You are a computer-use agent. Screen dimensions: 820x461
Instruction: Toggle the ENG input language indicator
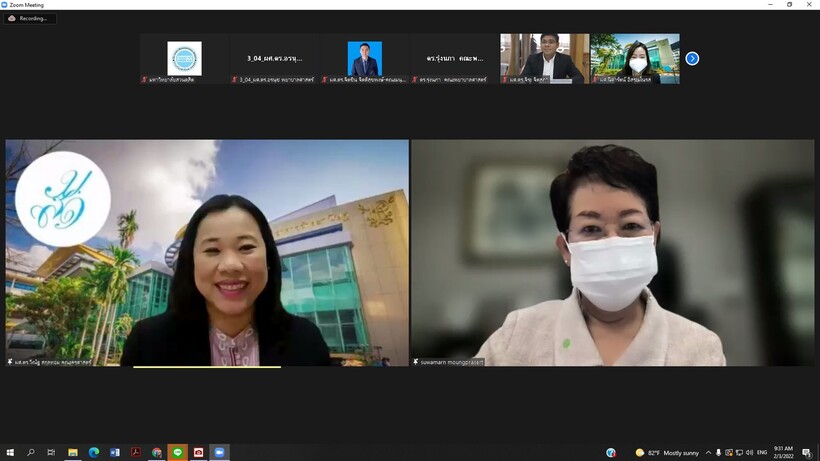[x=762, y=453]
